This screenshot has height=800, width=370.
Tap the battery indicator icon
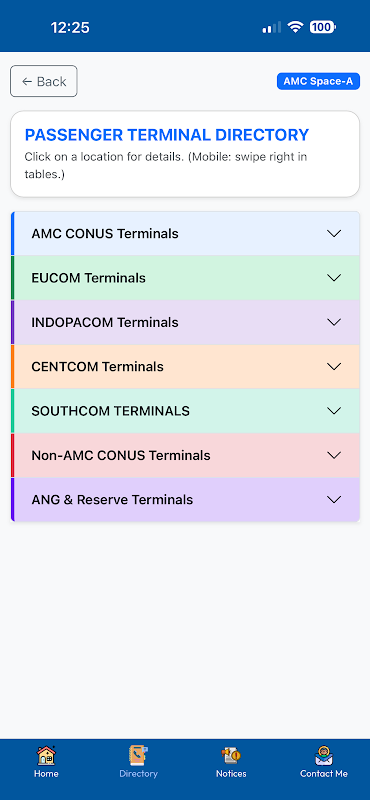coord(323,27)
